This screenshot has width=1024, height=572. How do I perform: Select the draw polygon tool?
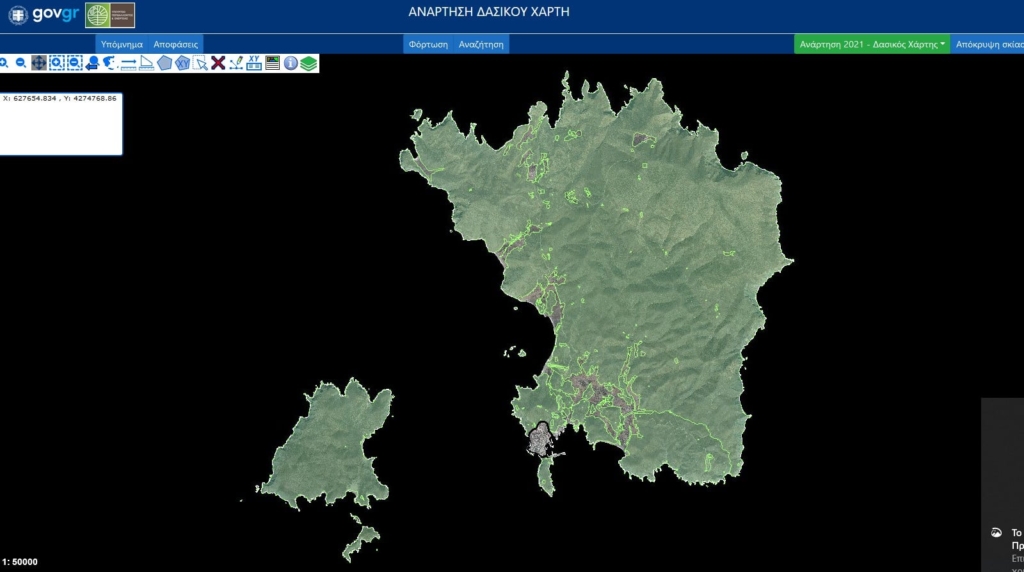tap(164, 63)
